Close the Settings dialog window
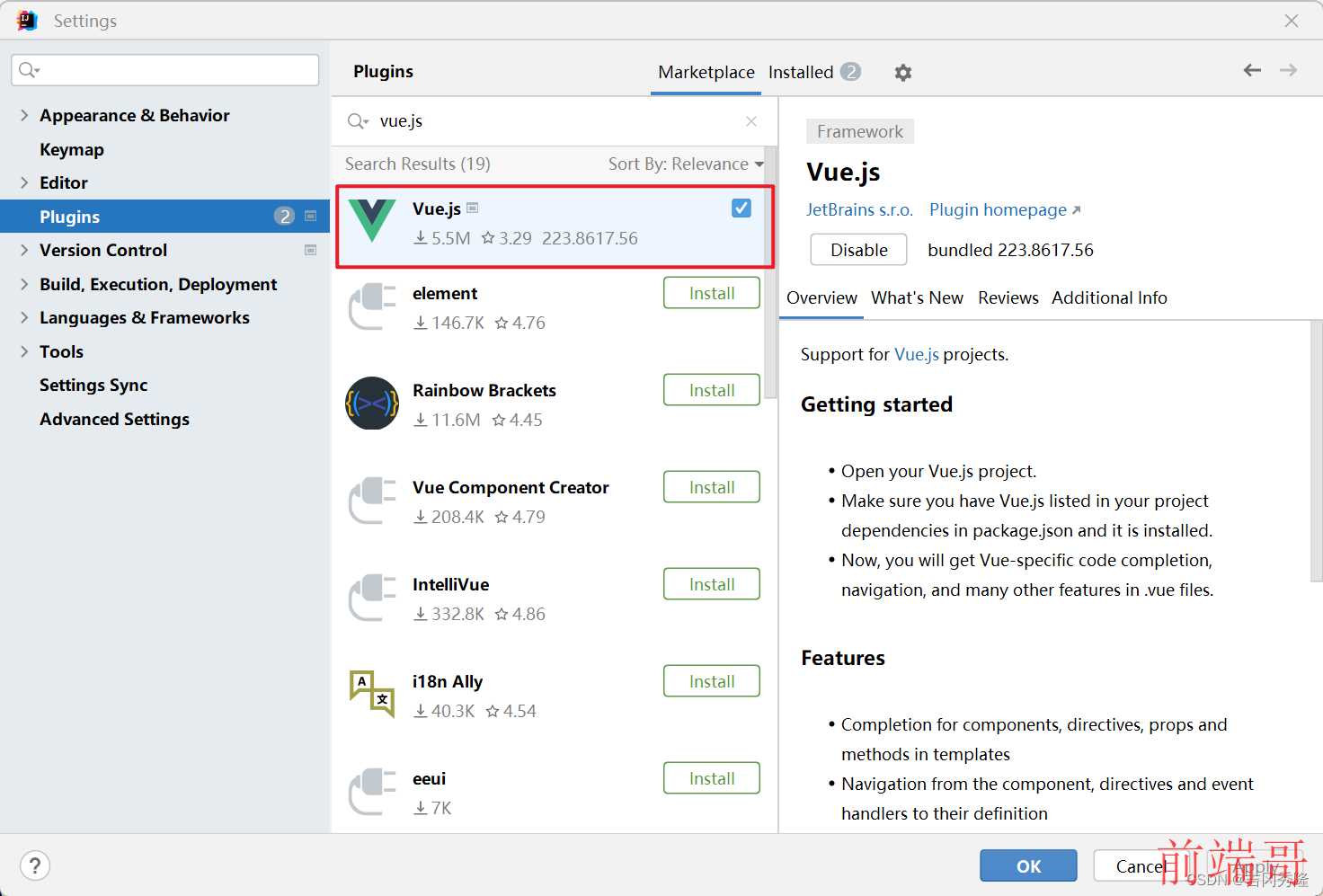 pos(1292,21)
